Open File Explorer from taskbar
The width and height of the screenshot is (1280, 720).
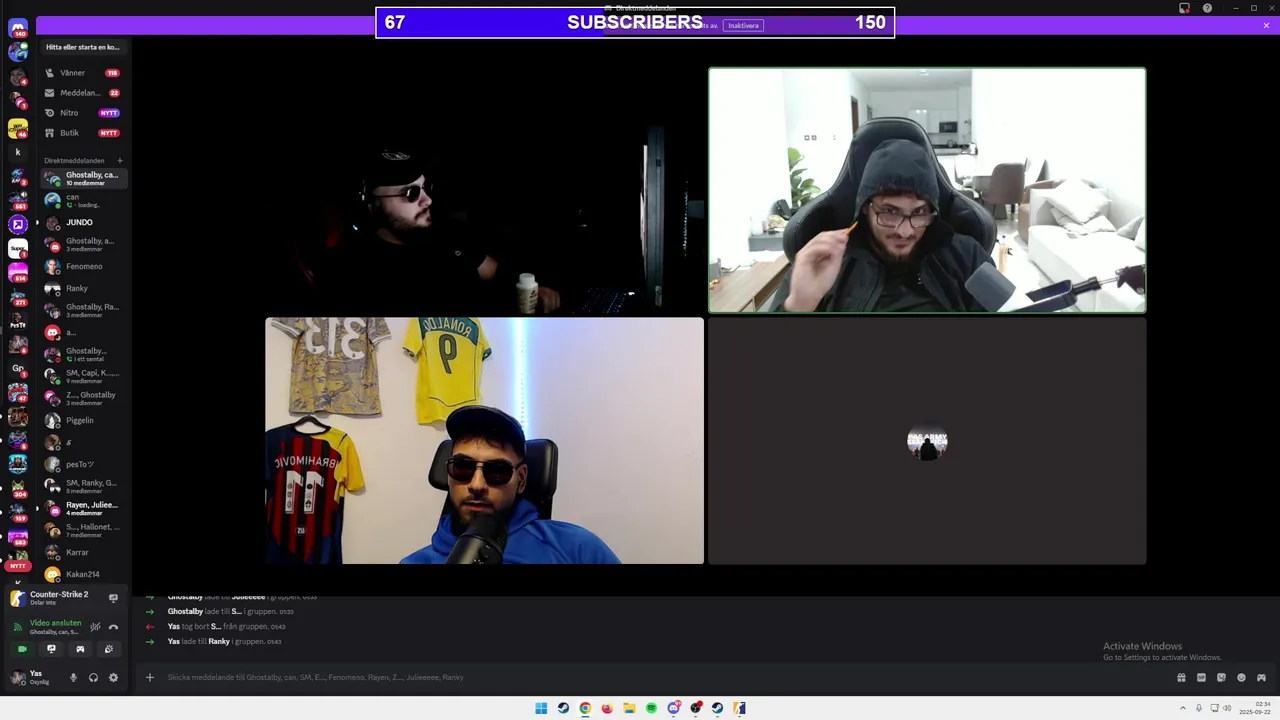pos(629,708)
